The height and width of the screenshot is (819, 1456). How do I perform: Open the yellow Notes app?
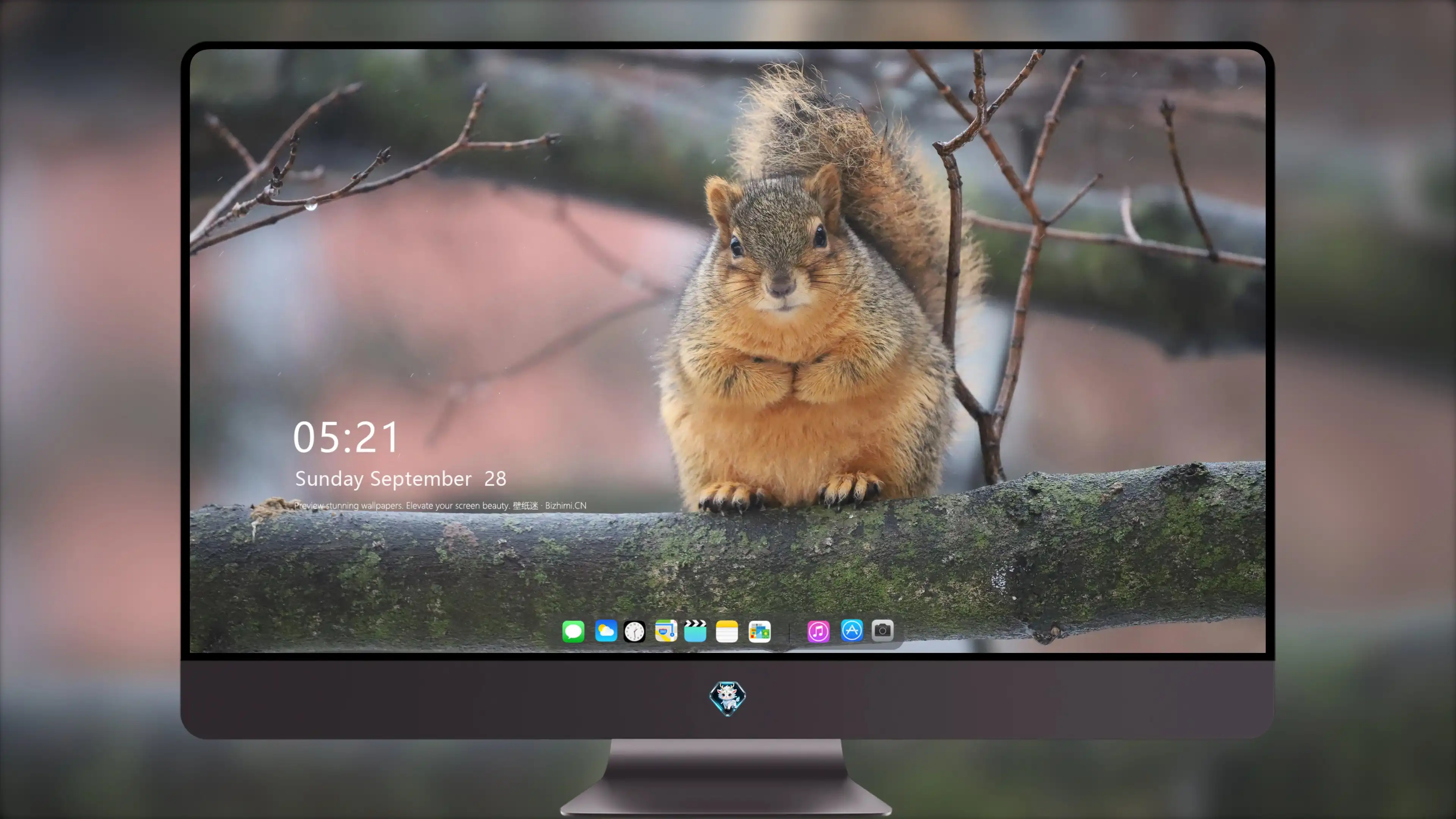[727, 631]
